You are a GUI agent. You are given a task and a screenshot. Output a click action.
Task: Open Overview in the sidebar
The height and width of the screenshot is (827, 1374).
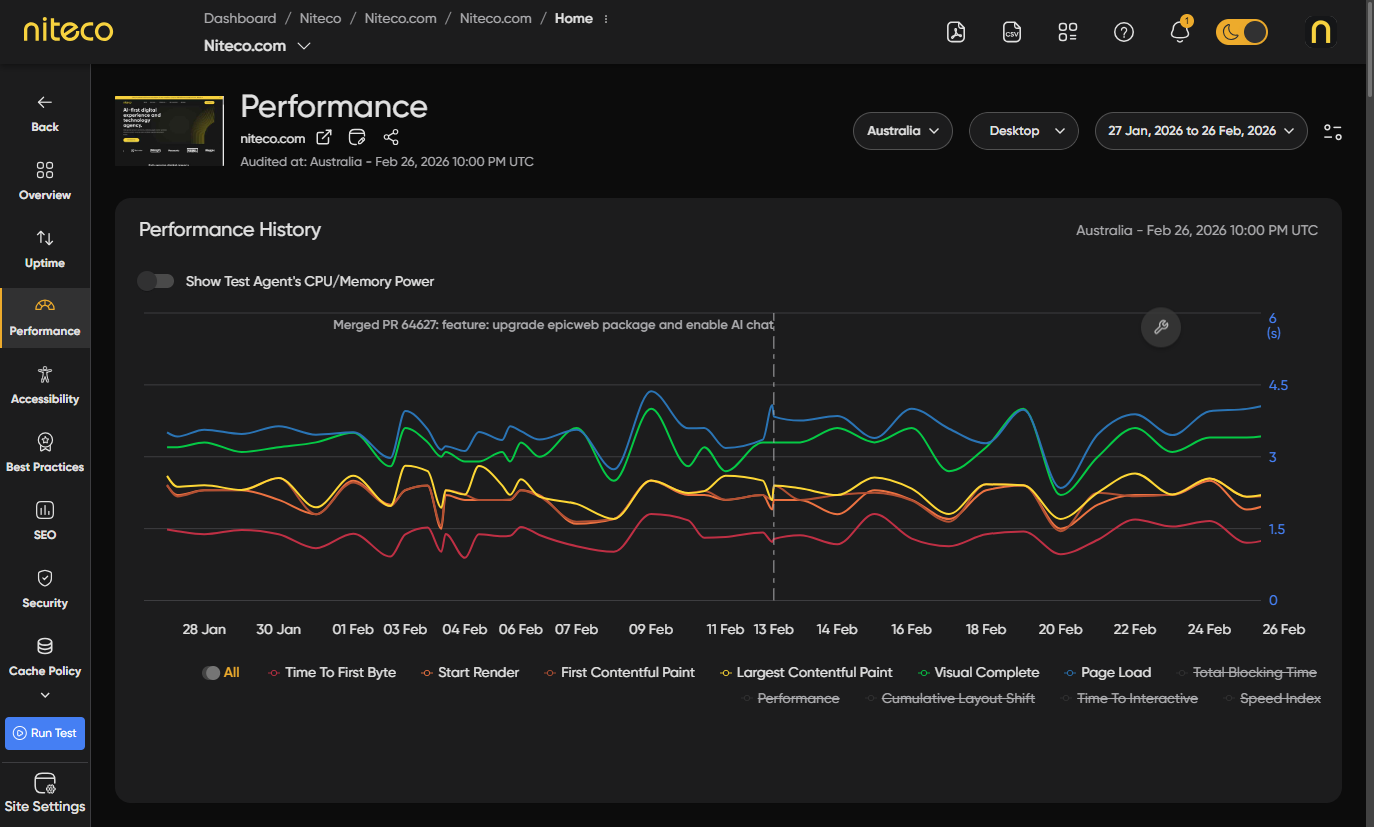click(45, 181)
